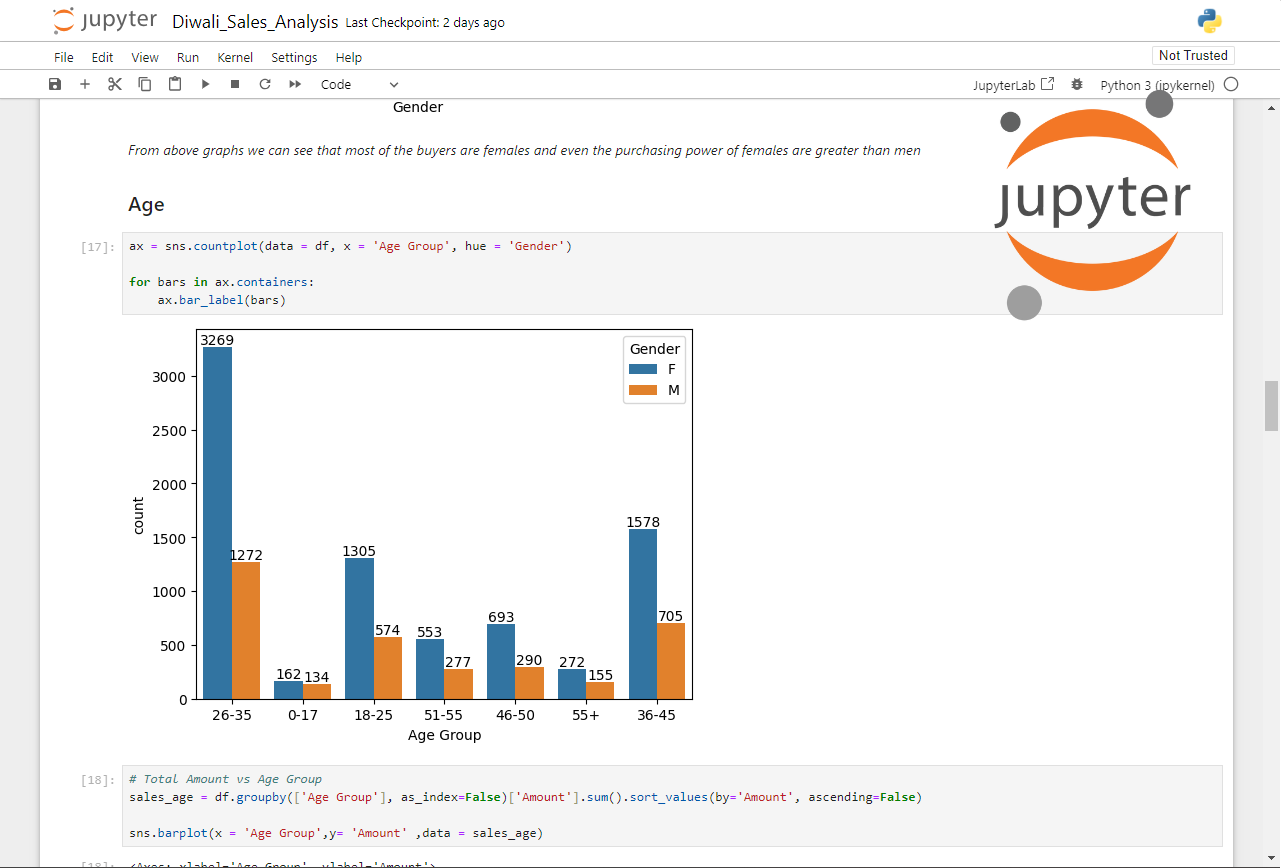Run the selected cell
Viewport: 1281px width, 868px height.
tap(205, 85)
